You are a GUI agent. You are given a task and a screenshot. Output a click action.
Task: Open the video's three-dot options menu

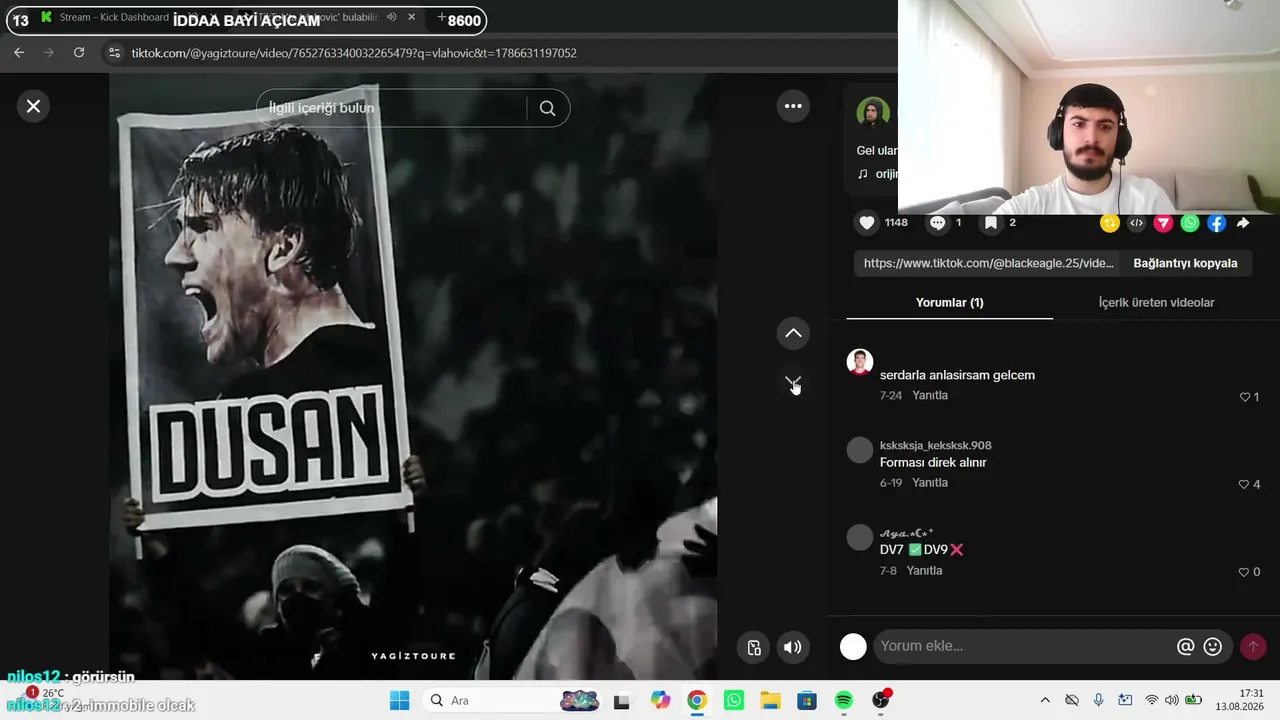[x=793, y=106]
